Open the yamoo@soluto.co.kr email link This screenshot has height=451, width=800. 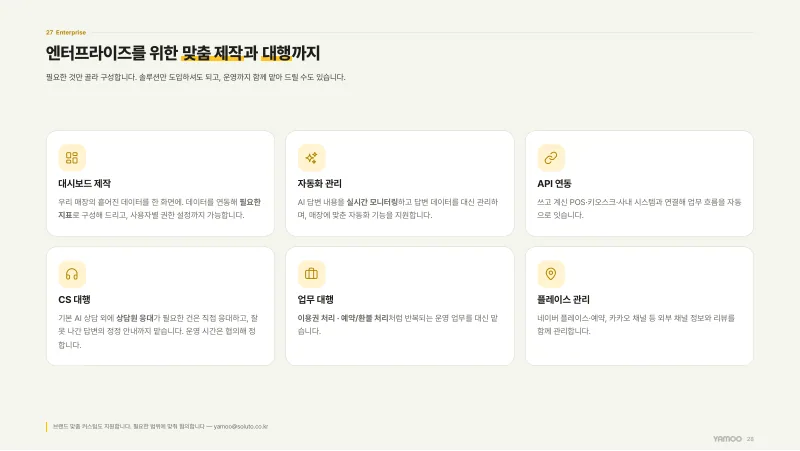coord(241,427)
